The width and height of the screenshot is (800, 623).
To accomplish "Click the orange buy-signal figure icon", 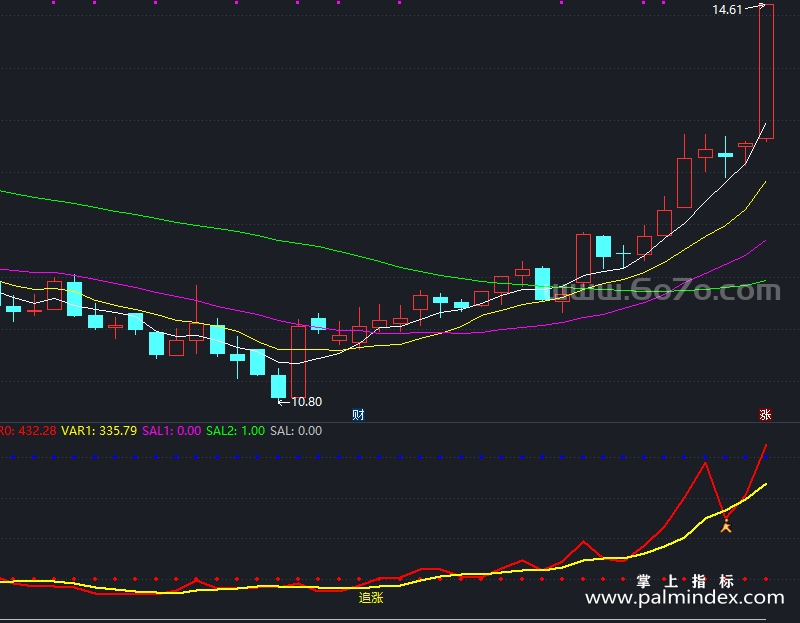I will click(x=726, y=526).
